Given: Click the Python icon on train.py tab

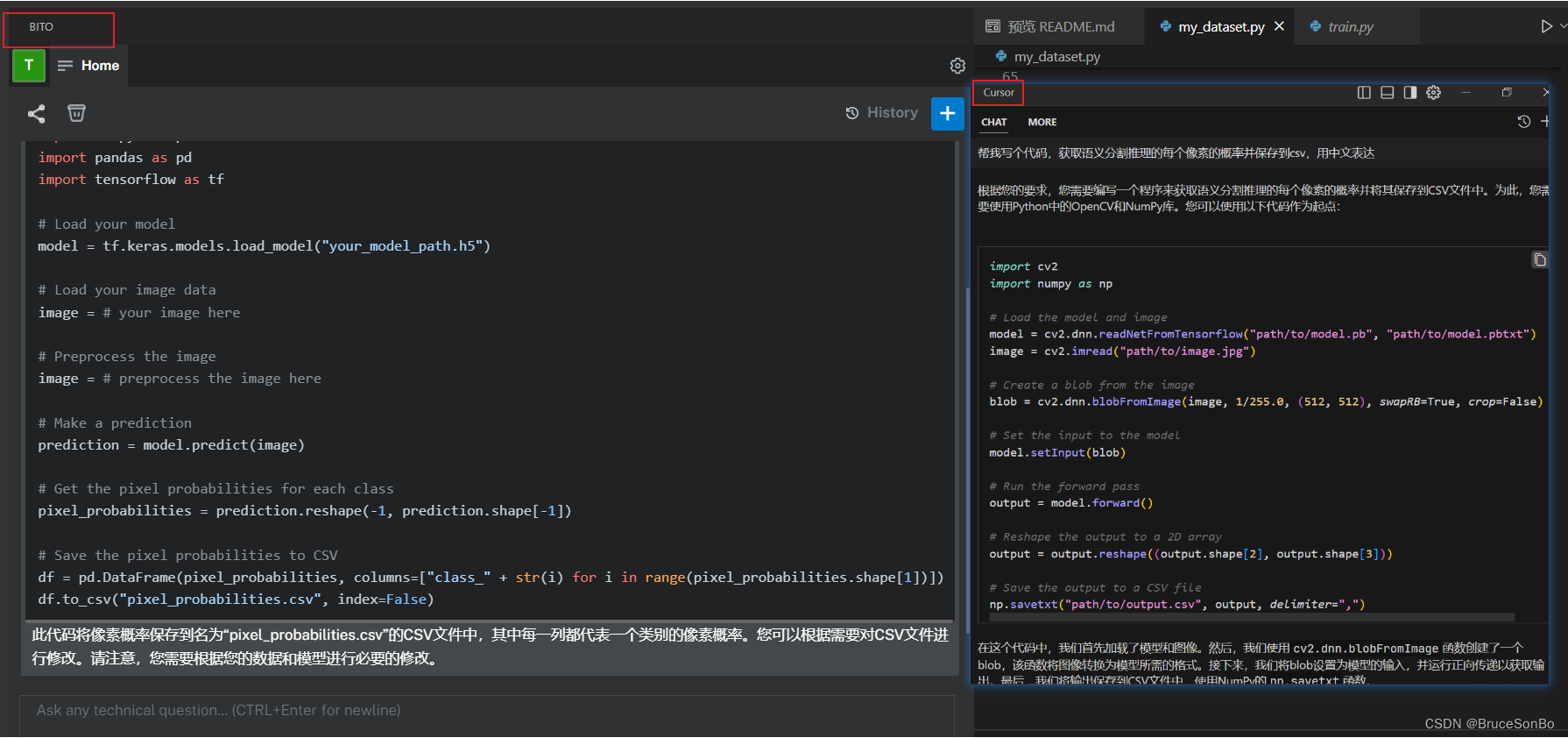Looking at the screenshot, I should tap(1316, 26).
